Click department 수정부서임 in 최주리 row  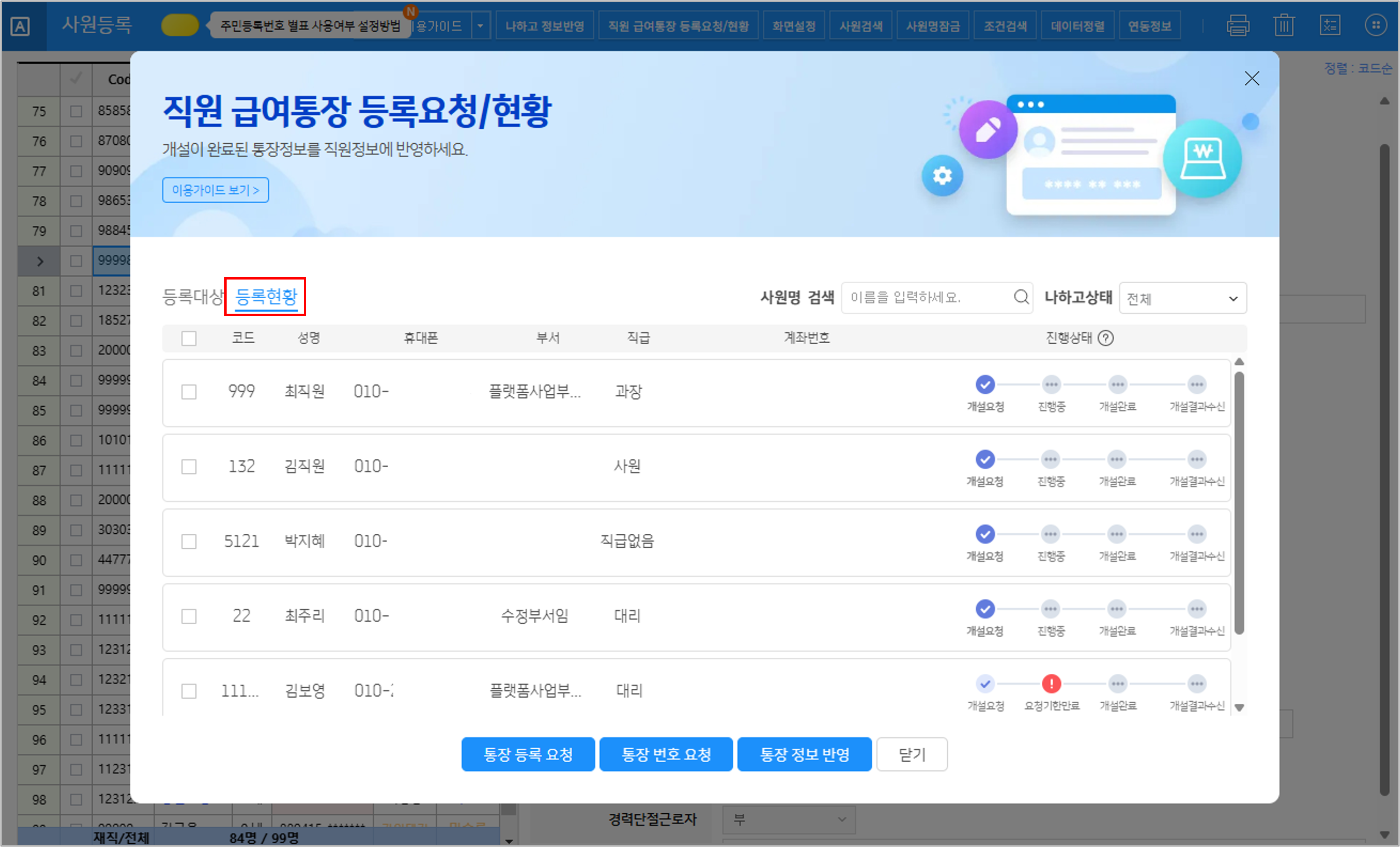[x=535, y=616]
